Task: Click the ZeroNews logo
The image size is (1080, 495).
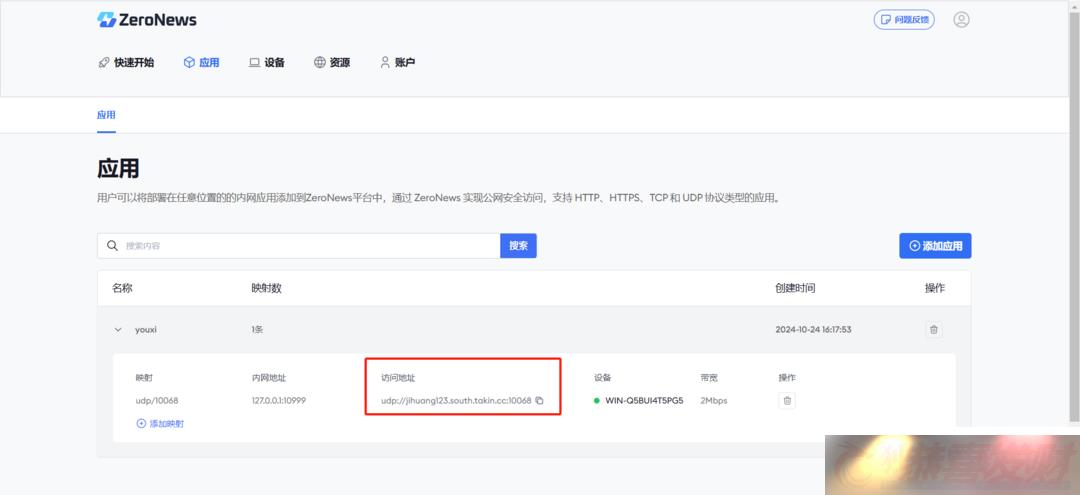Action: tap(147, 20)
